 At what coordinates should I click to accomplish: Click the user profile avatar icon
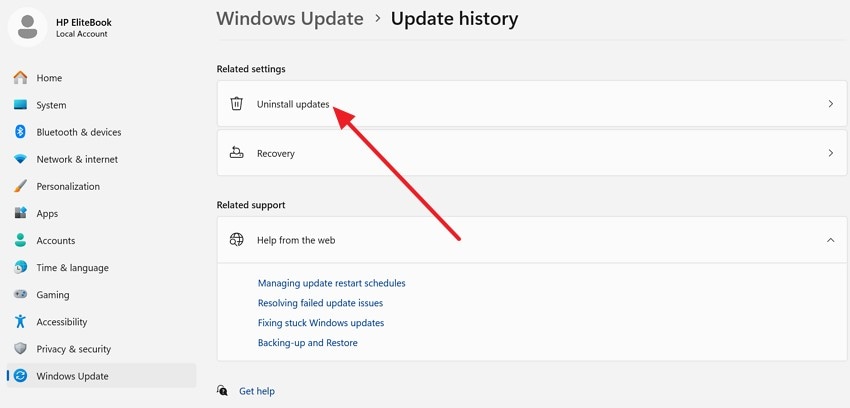pos(27,27)
